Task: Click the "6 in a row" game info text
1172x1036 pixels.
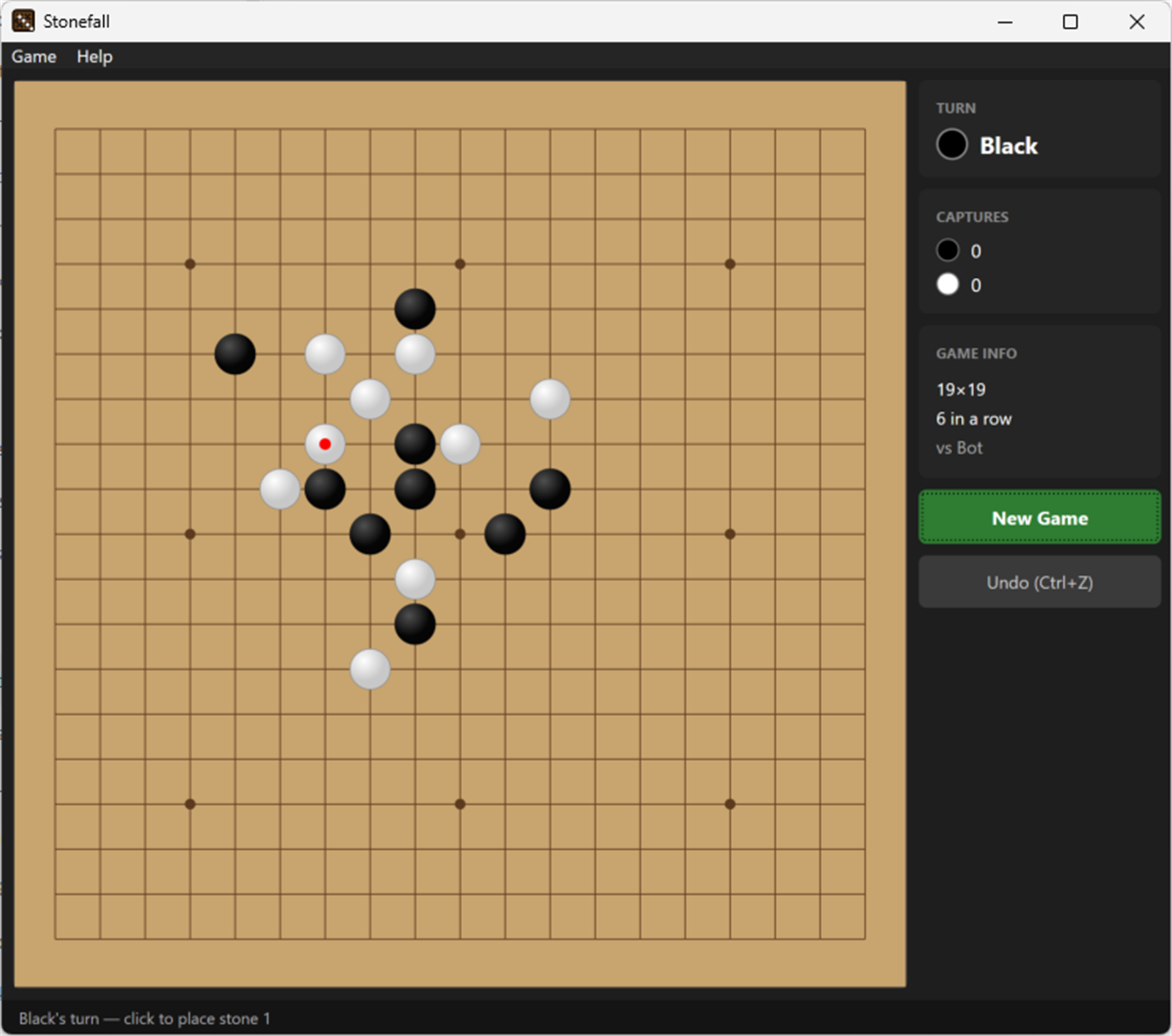Action: click(974, 419)
